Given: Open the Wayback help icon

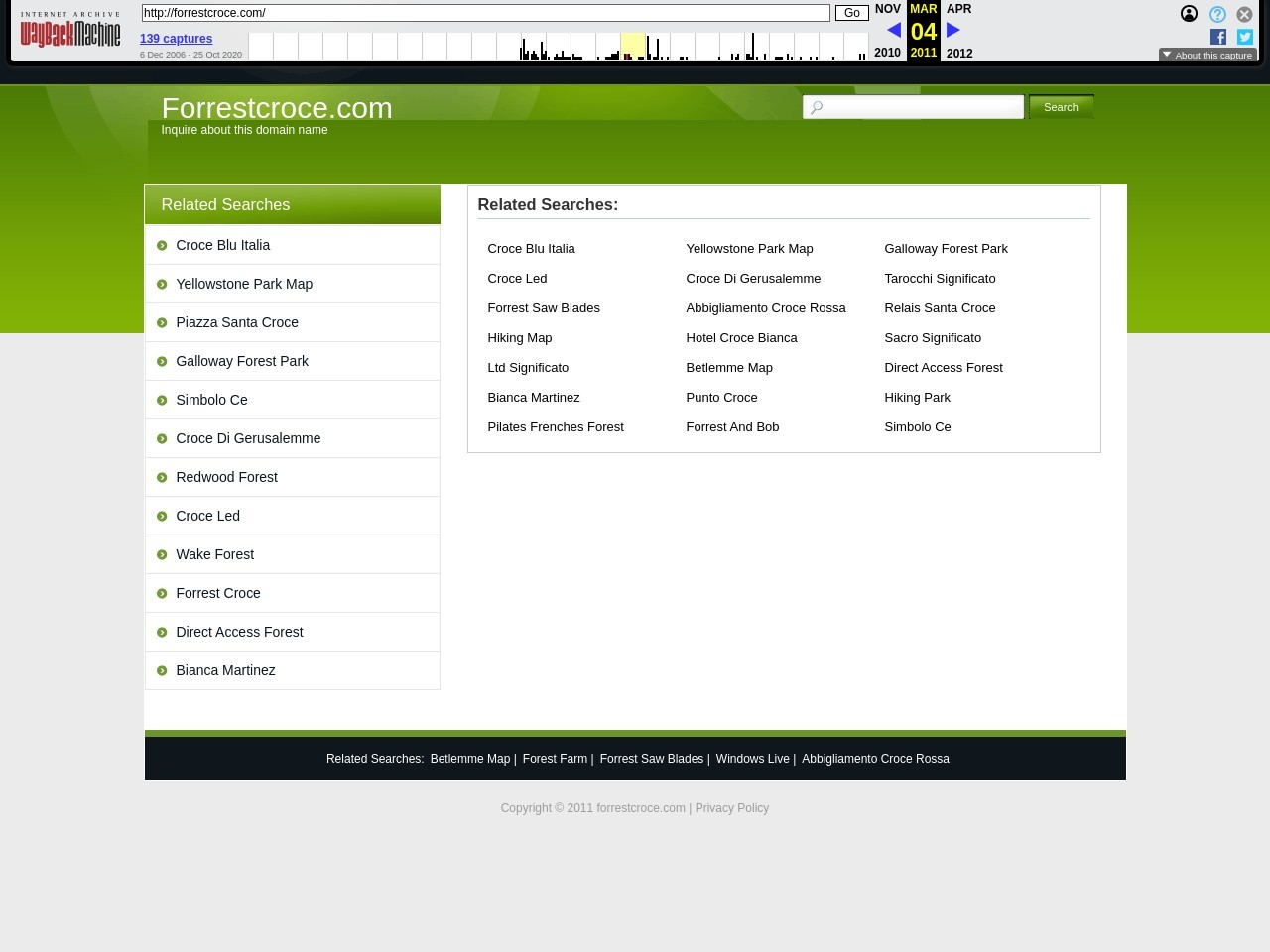Looking at the screenshot, I should (x=1217, y=14).
